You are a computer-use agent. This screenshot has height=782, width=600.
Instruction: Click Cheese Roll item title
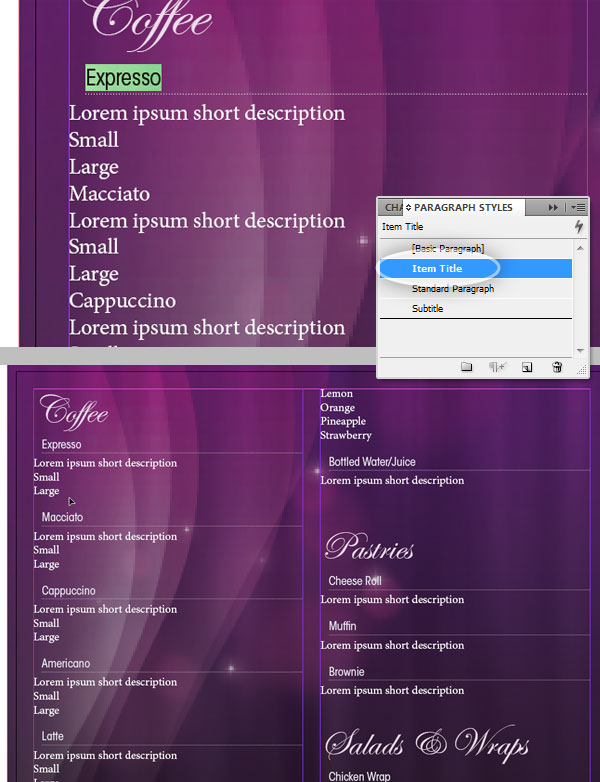pos(355,581)
